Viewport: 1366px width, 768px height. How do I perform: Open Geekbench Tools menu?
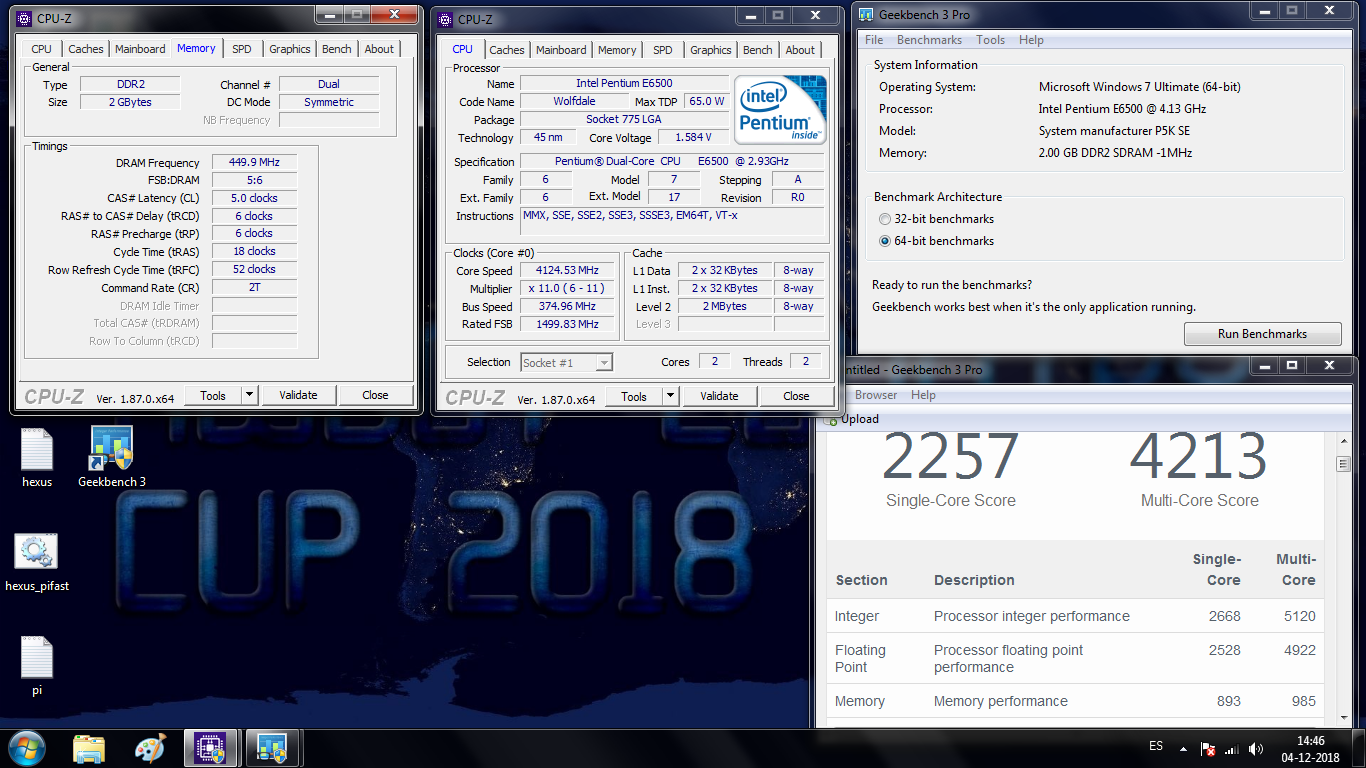pyautogui.click(x=991, y=40)
